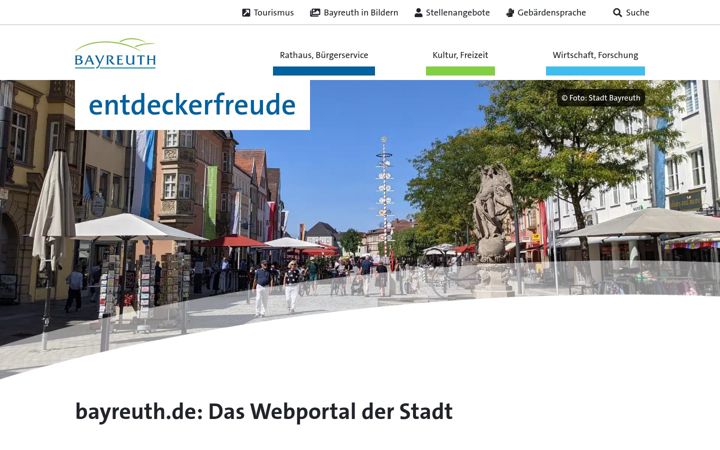Screen dimensions: 720x450
Task: Open the Wirtschaft, Forschung menu
Action: pos(595,55)
